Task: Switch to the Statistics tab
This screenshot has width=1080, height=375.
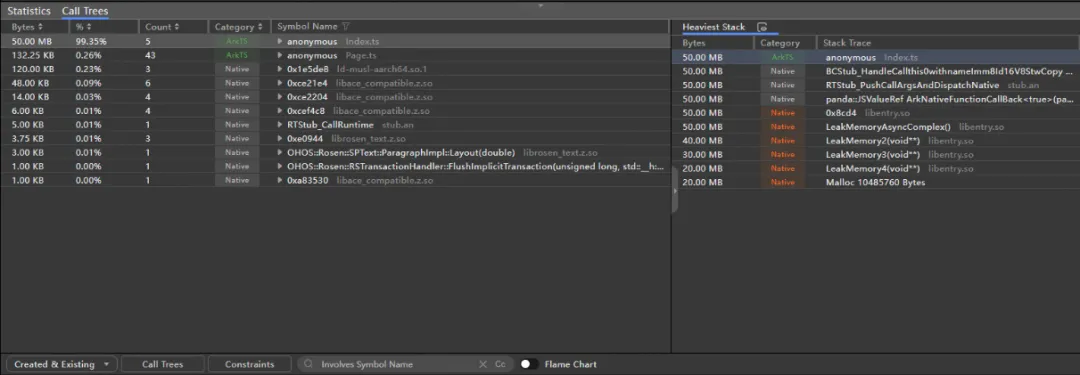Action: (x=29, y=11)
